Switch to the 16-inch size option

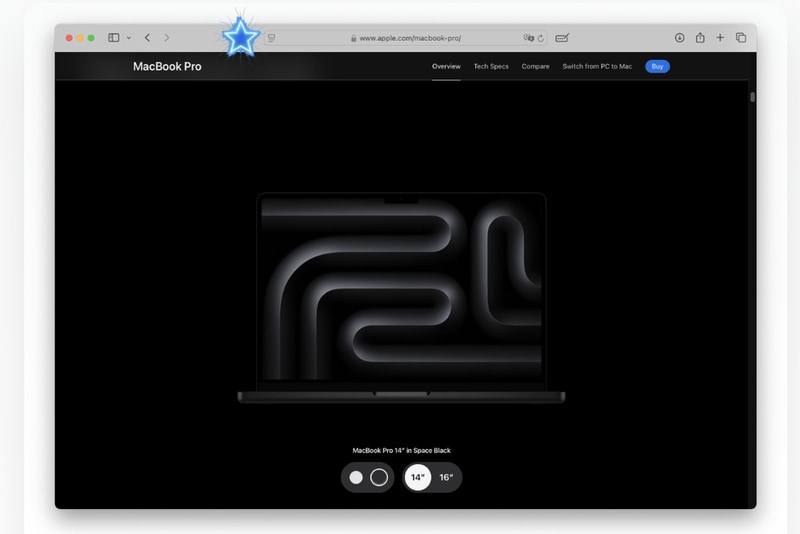[446, 478]
